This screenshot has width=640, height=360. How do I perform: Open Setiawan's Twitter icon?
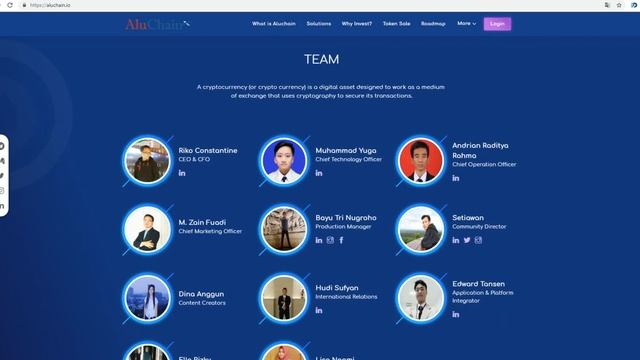[x=467, y=240]
